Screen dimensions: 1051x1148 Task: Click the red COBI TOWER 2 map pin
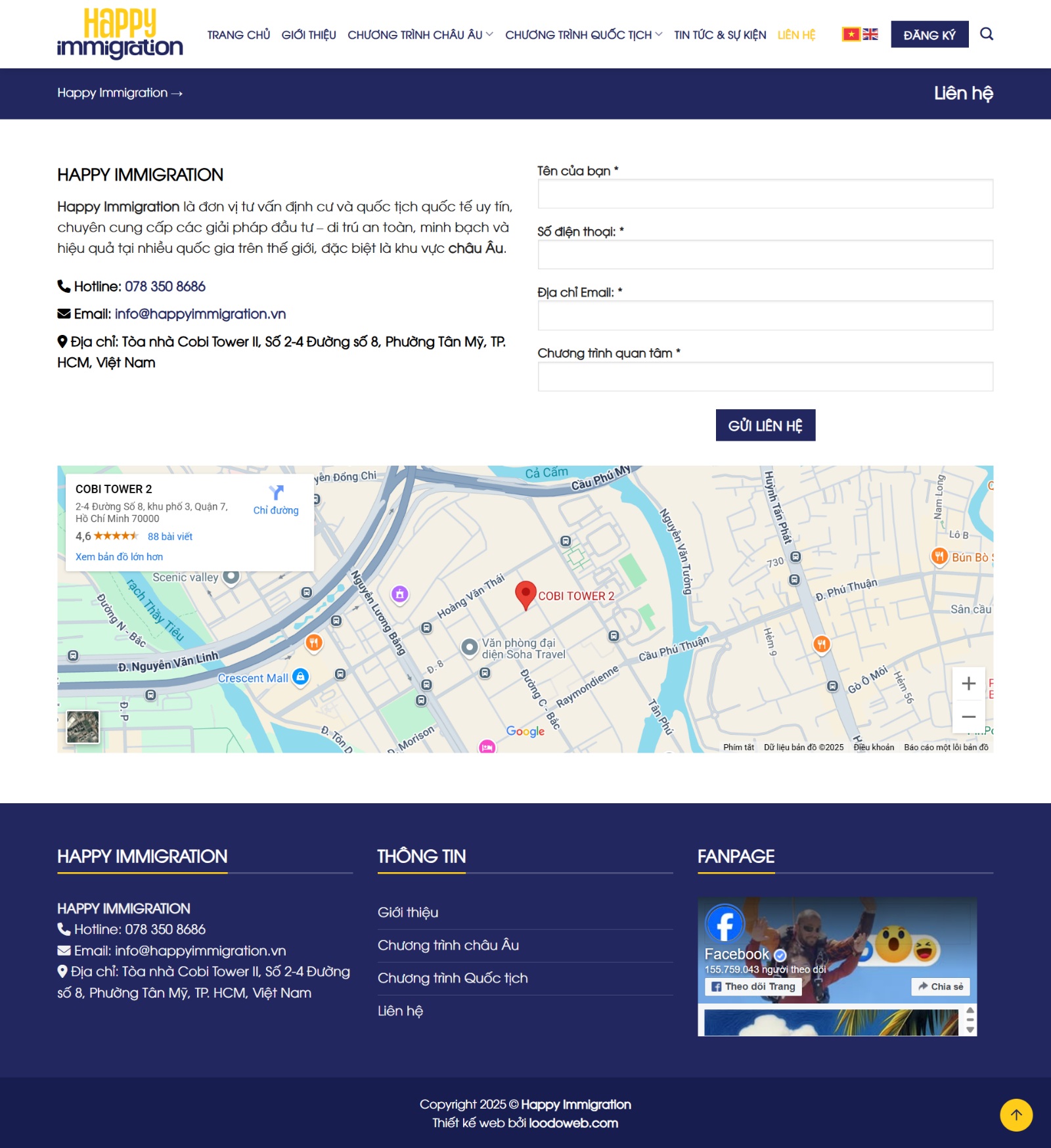tap(525, 594)
